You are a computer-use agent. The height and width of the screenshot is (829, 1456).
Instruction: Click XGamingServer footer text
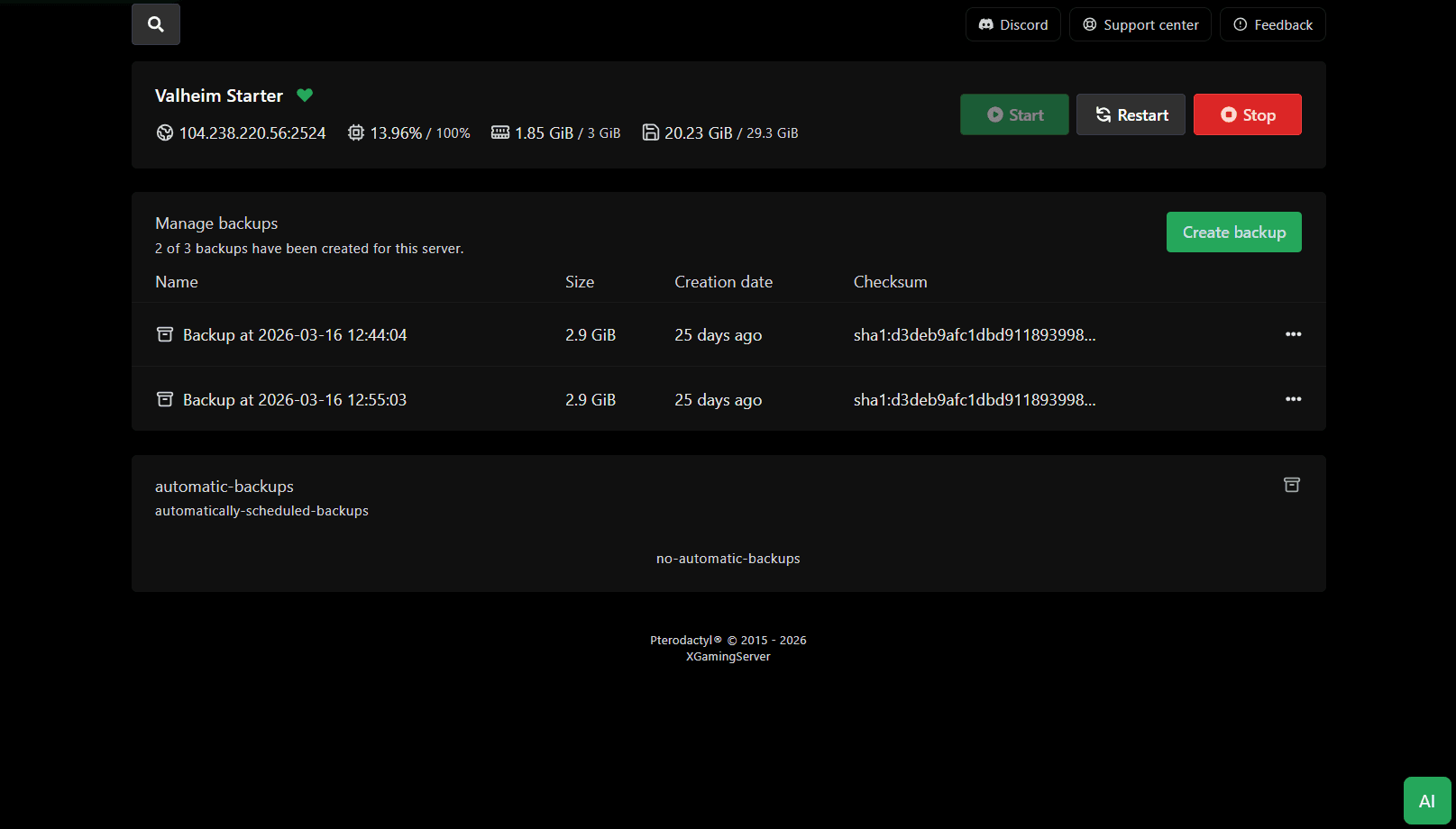click(728, 657)
